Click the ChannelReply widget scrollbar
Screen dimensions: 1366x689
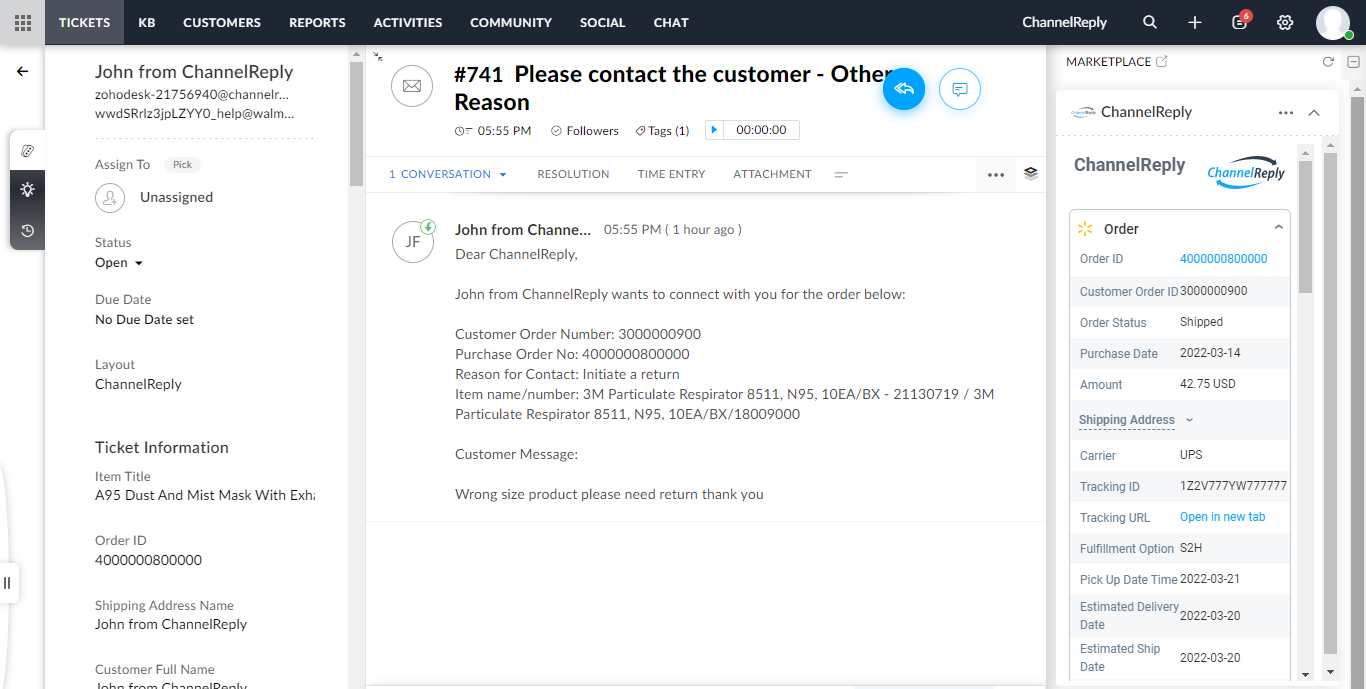pos(1305,226)
